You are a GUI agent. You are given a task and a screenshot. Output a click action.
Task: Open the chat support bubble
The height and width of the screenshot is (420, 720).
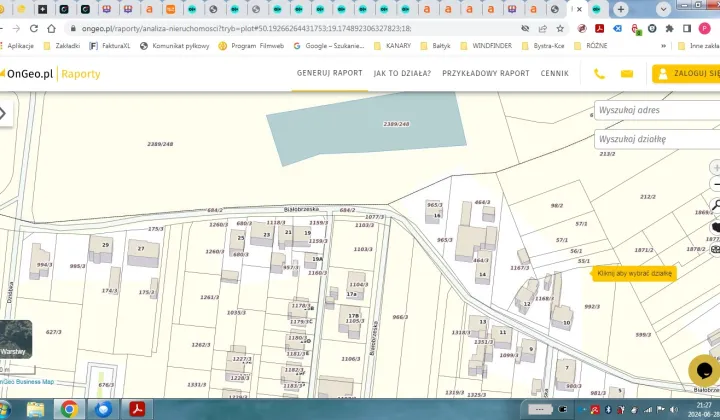coord(706,369)
